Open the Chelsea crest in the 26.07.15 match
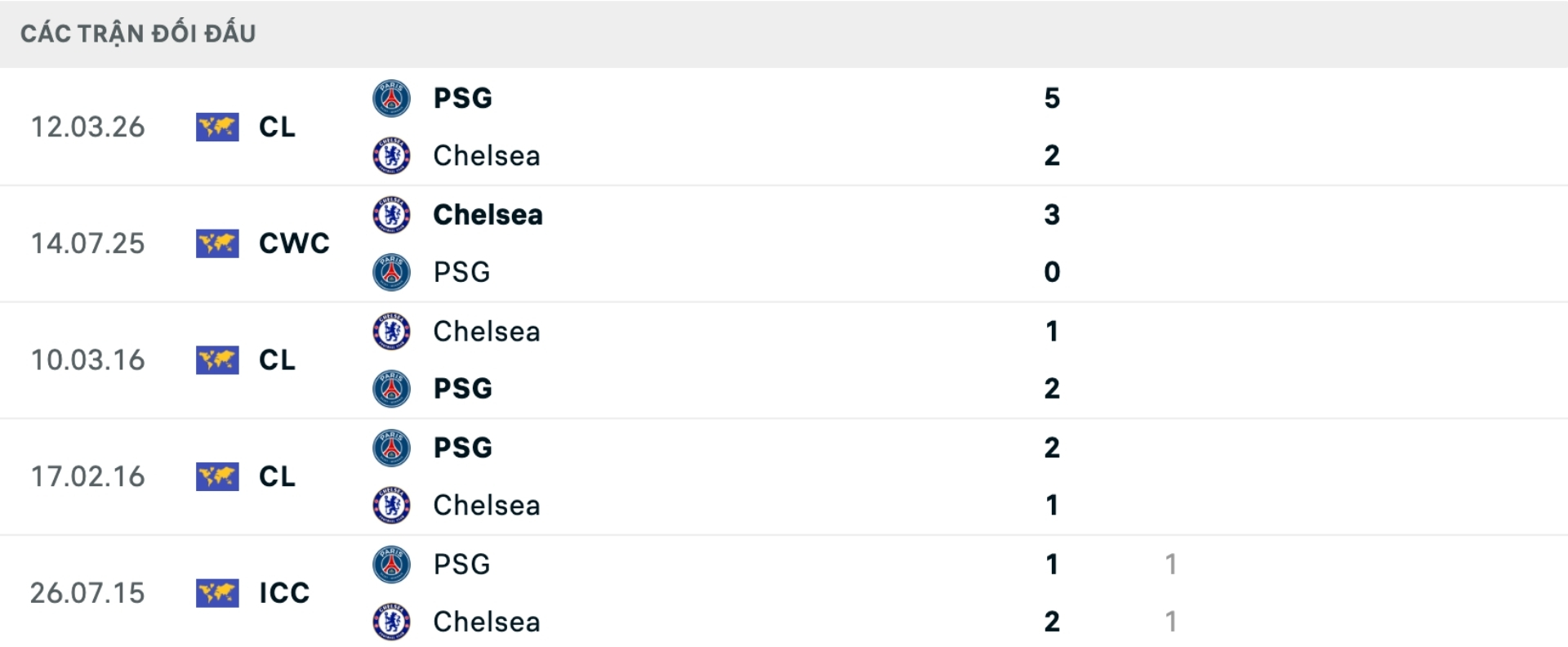Screen dimensions: 1568x647 pos(392,622)
